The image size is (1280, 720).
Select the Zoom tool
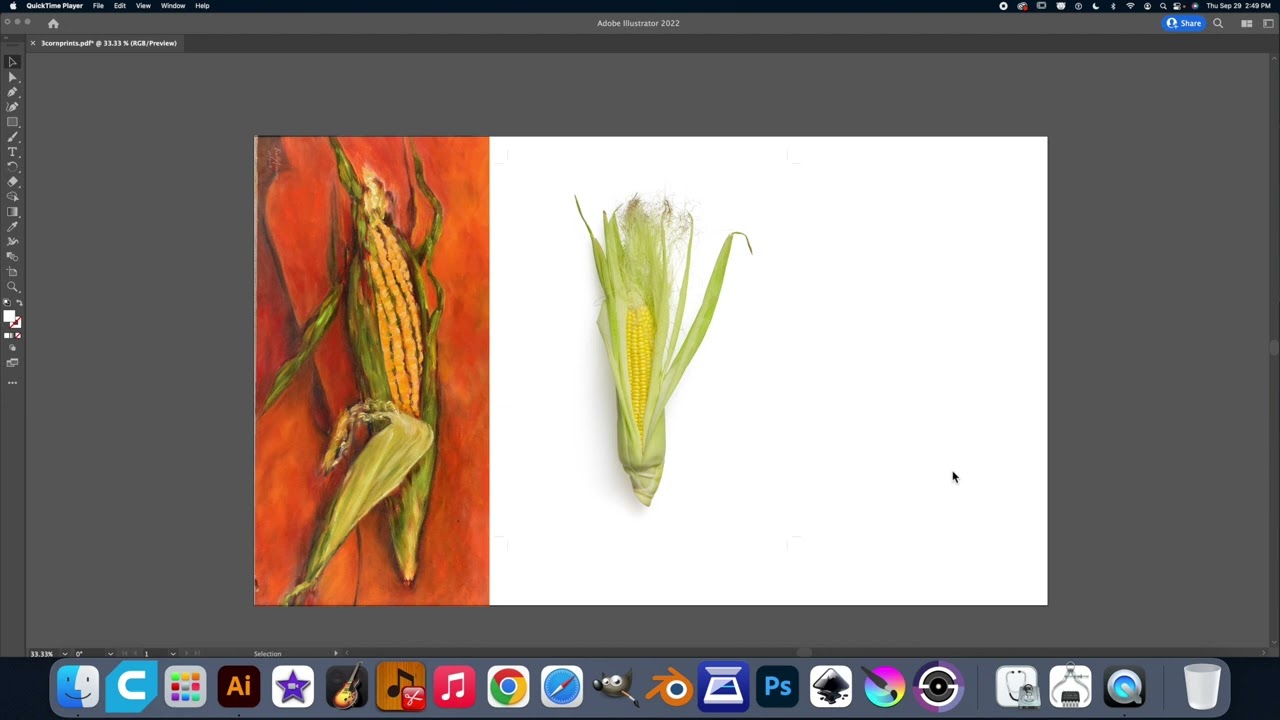coord(13,287)
